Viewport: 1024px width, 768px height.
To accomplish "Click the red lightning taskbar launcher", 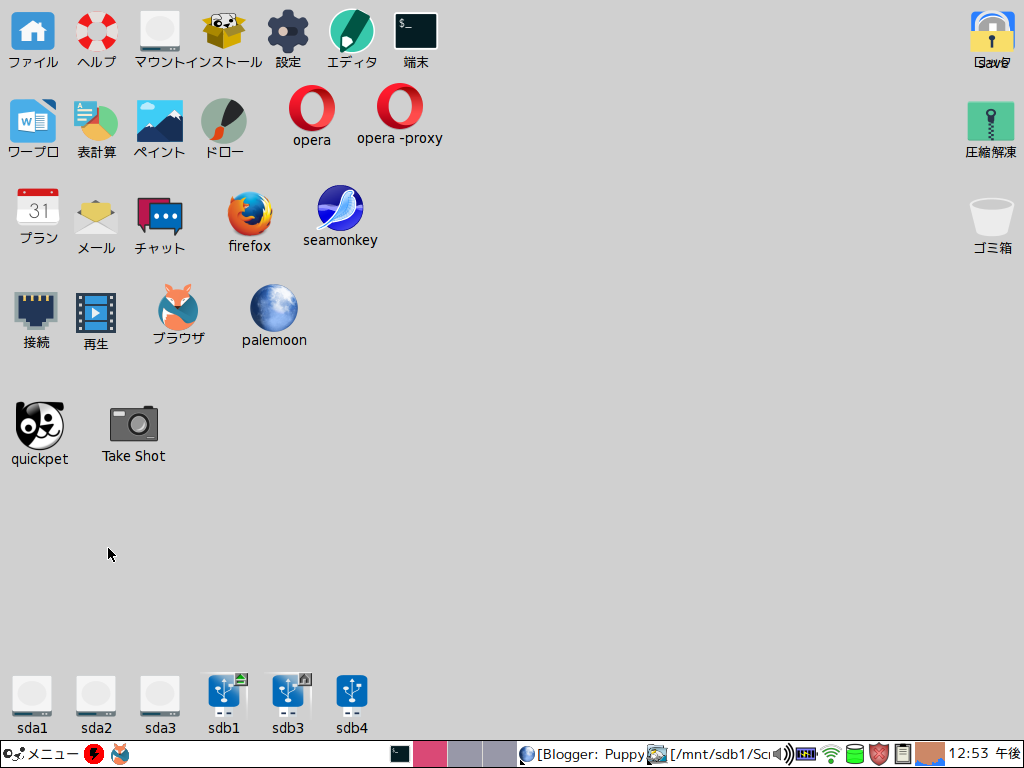I will pyautogui.click(x=94, y=754).
